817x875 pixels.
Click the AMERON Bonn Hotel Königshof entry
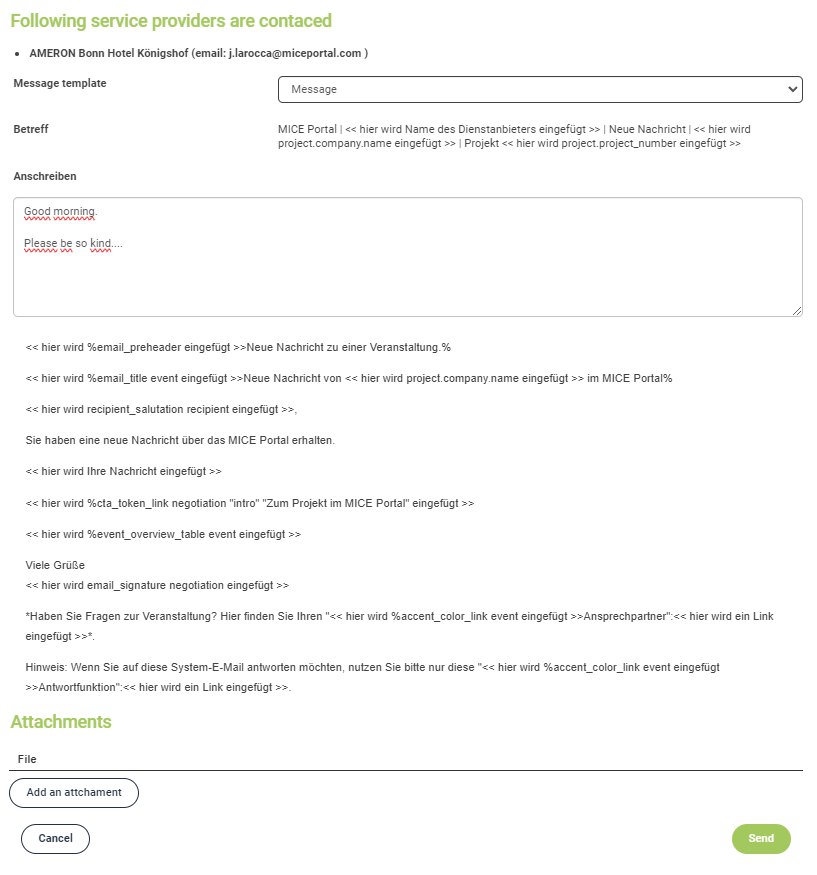109,54
